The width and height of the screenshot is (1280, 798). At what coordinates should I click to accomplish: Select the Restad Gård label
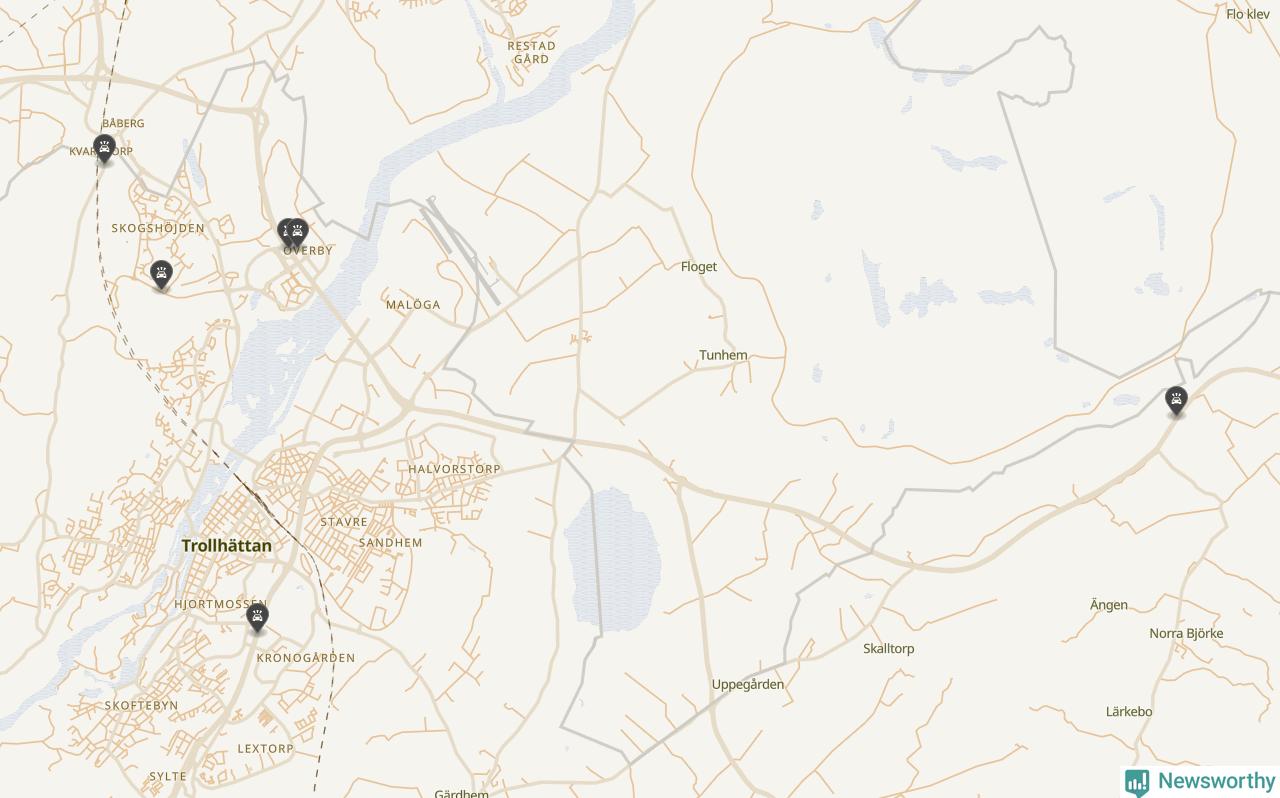point(531,52)
